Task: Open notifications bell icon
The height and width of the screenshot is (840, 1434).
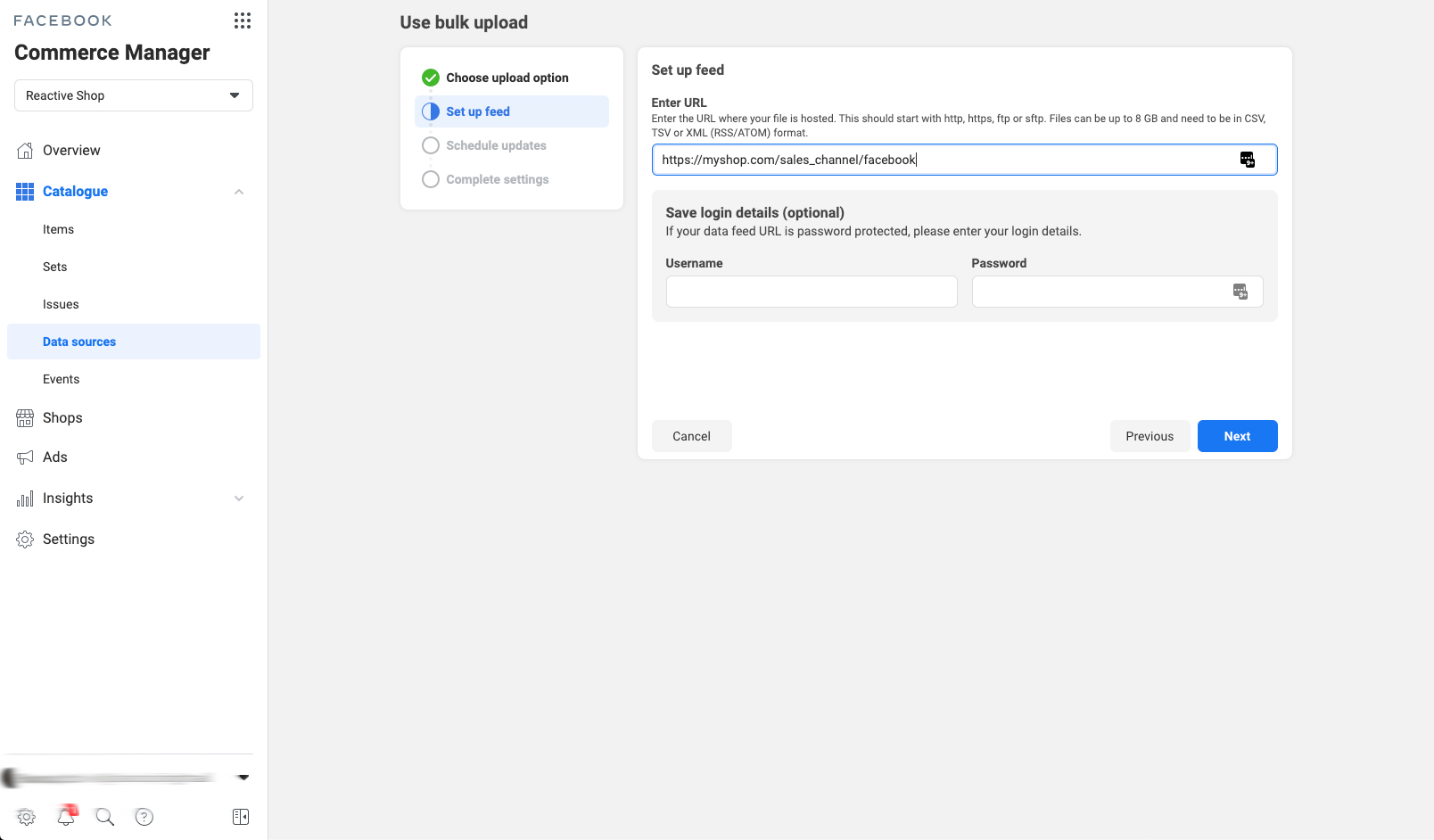Action: click(66, 816)
